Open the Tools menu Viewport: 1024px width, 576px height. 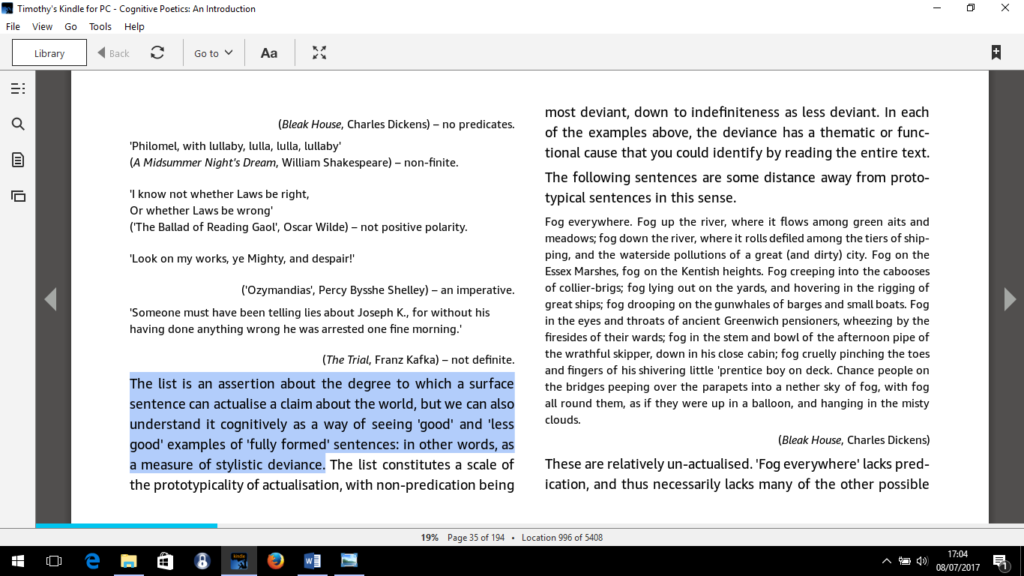(x=100, y=27)
